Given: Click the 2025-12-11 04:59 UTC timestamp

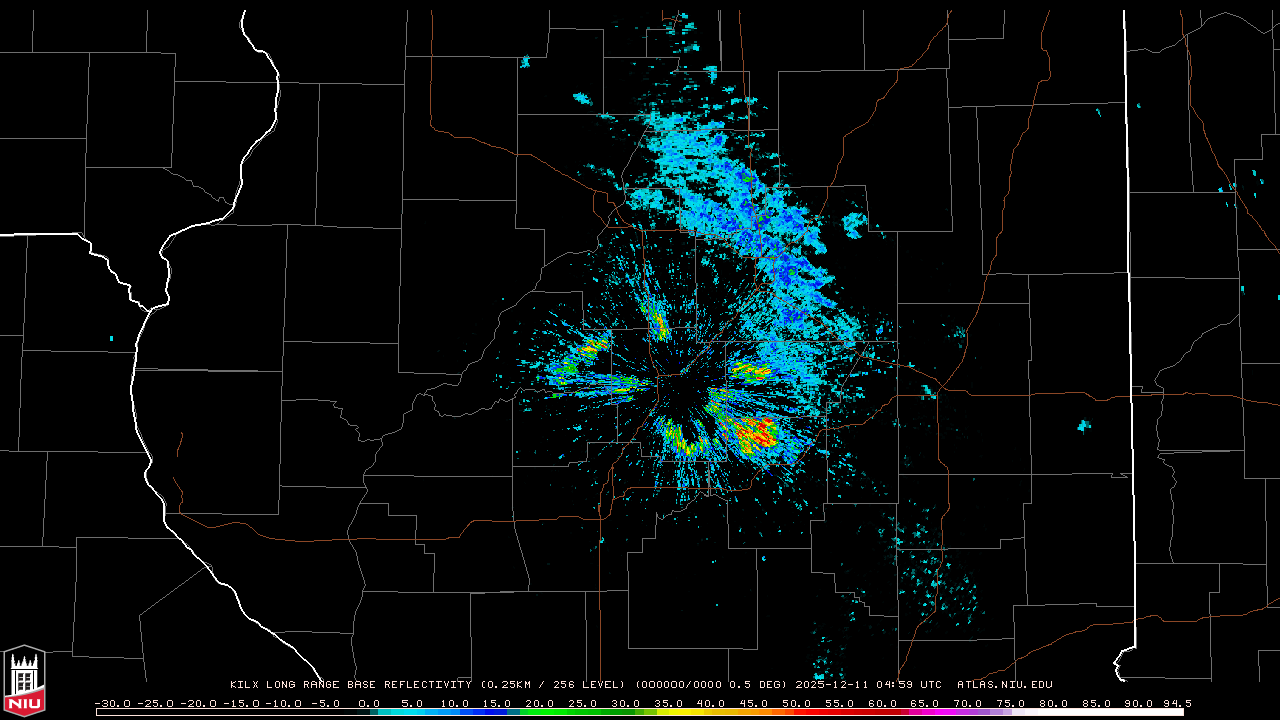Looking at the screenshot, I should pyautogui.click(x=868, y=685).
